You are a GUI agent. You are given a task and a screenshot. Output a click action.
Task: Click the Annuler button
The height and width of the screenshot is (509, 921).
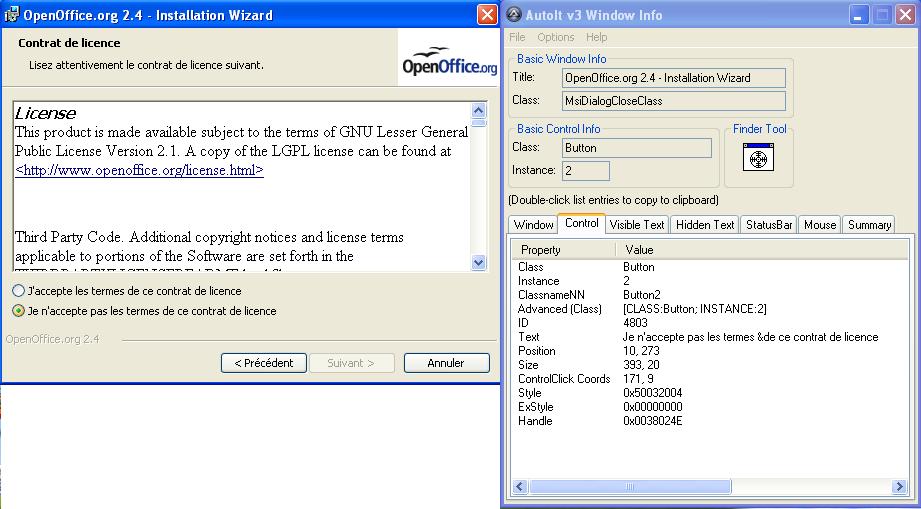445,363
